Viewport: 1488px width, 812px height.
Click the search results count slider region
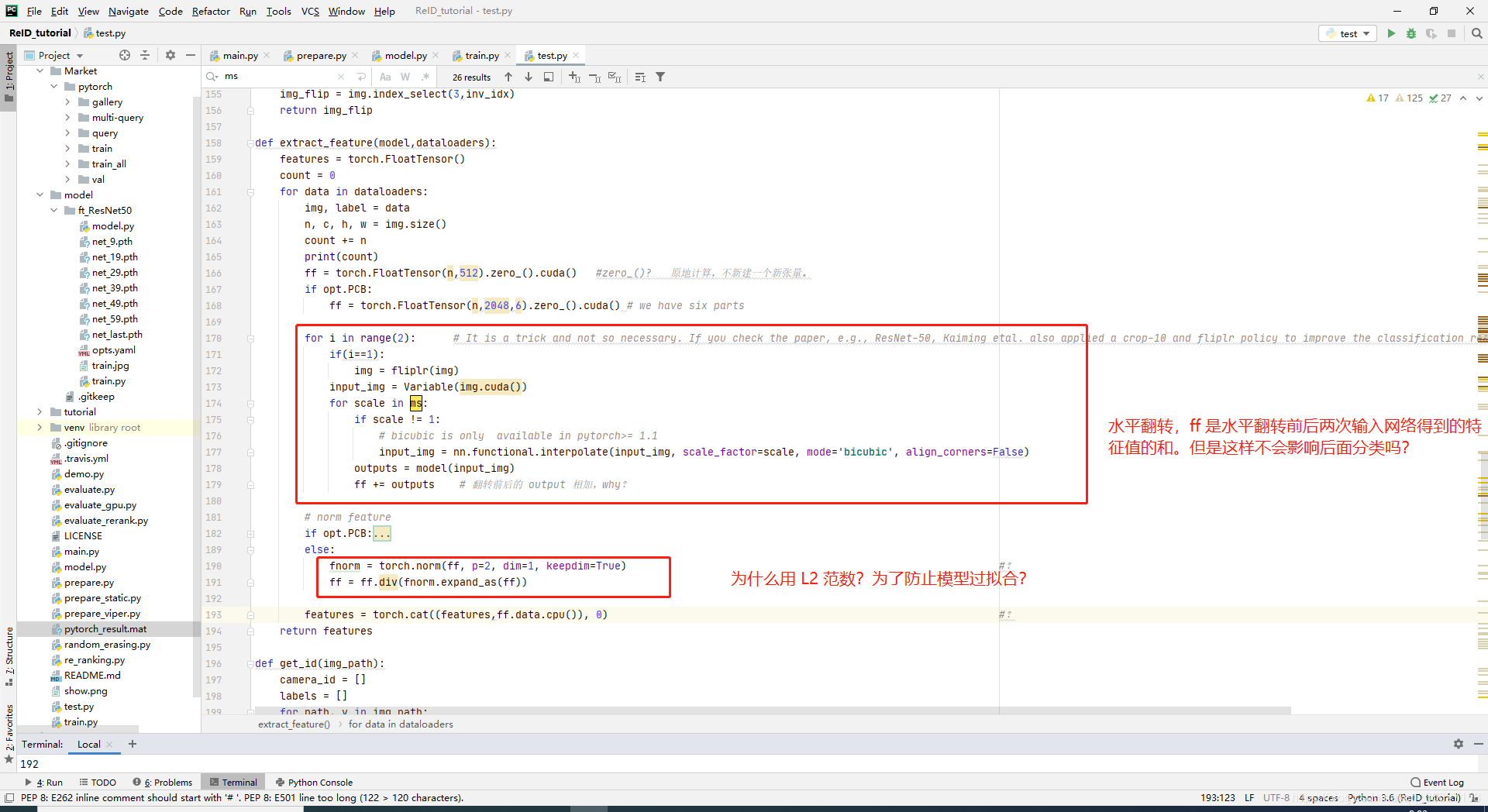click(472, 76)
